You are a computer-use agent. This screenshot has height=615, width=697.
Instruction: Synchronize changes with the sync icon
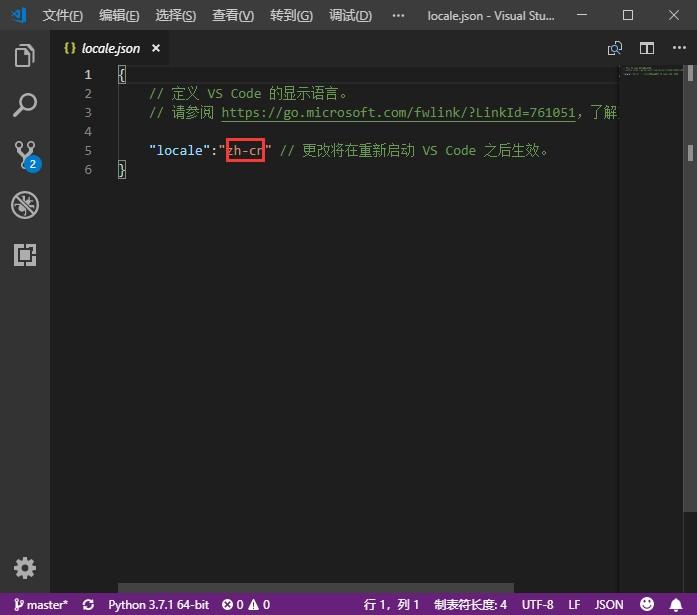point(88,605)
